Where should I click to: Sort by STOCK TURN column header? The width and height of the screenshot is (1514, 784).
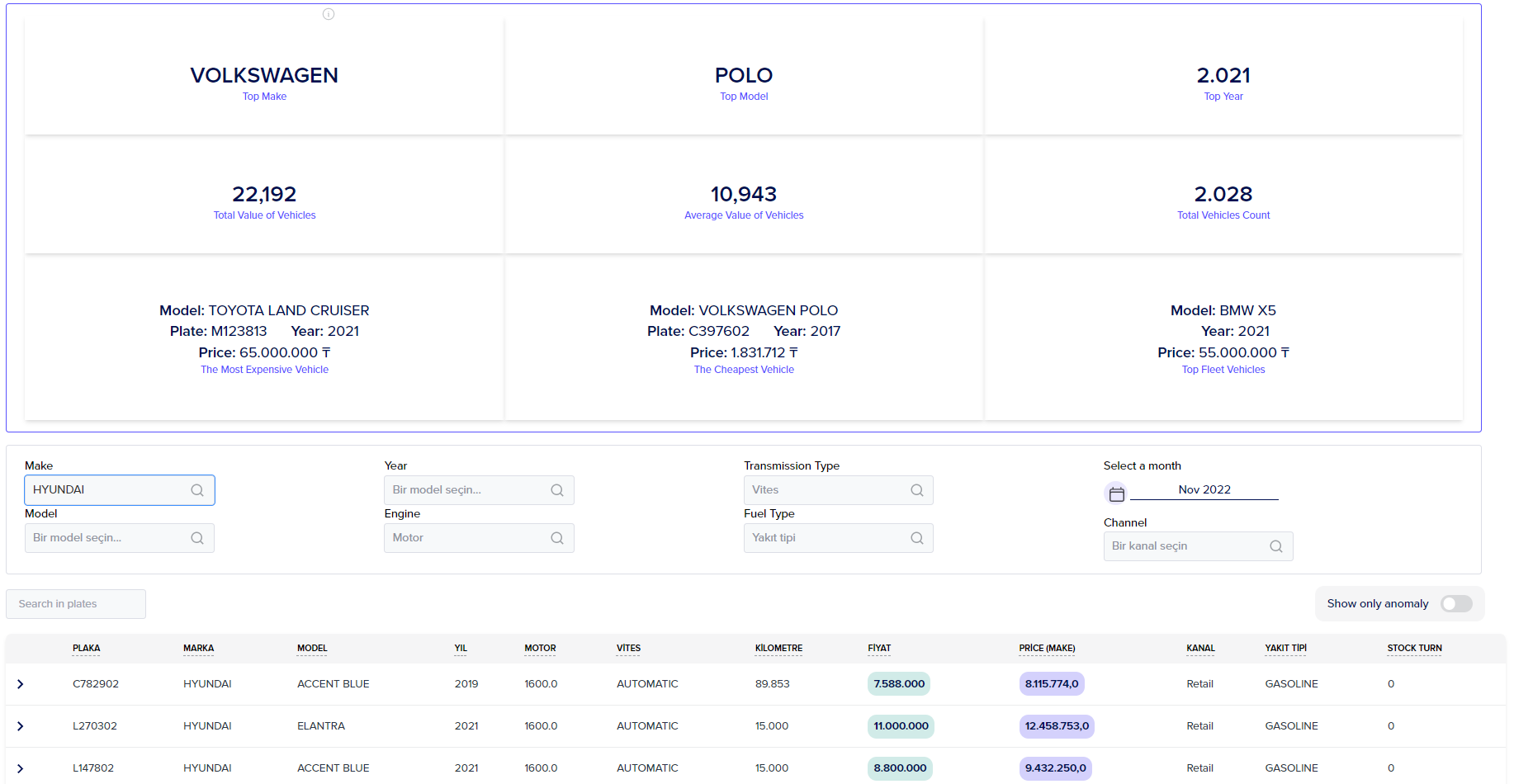pyautogui.click(x=1414, y=649)
